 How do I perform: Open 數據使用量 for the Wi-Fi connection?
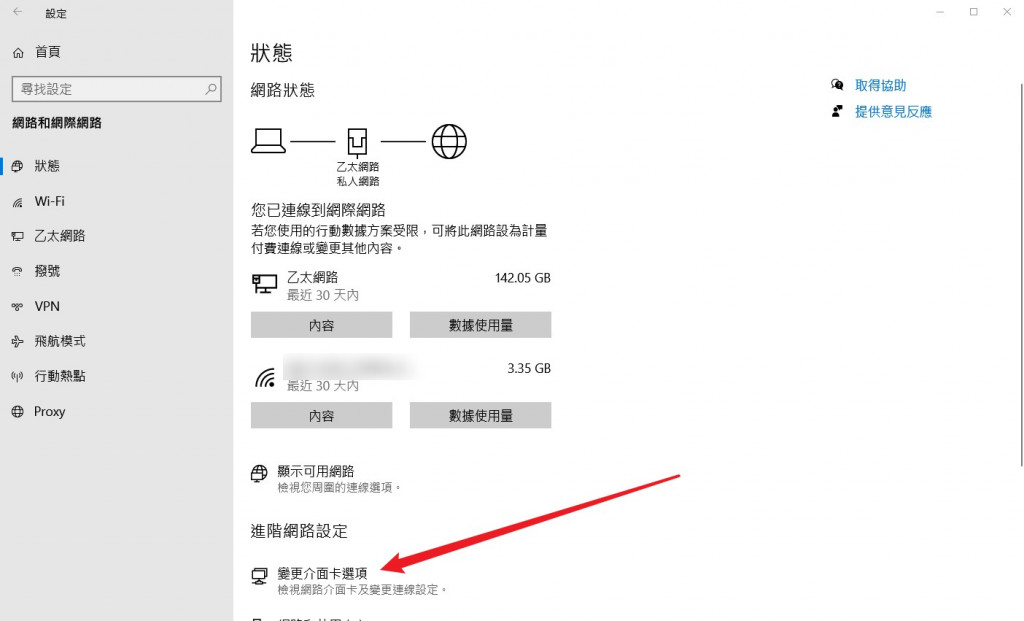(x=481, y=415)
